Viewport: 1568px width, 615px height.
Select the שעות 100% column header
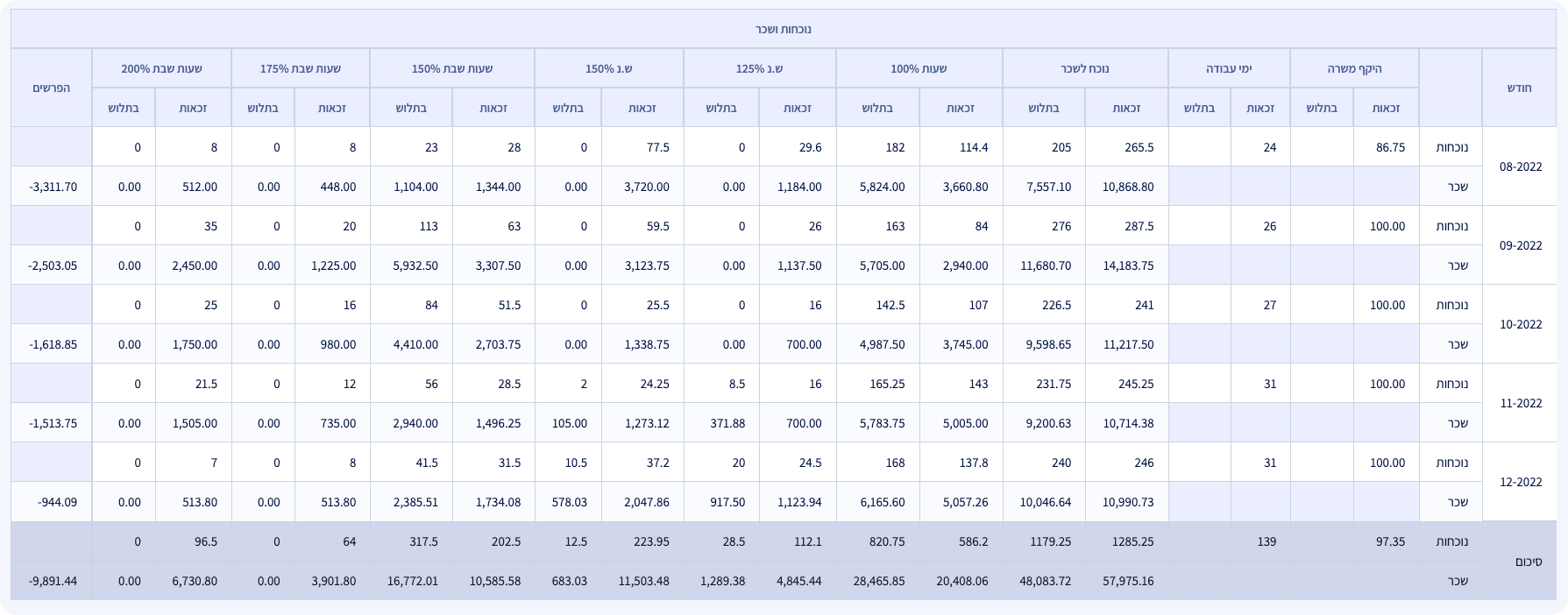tap(919, 68)
